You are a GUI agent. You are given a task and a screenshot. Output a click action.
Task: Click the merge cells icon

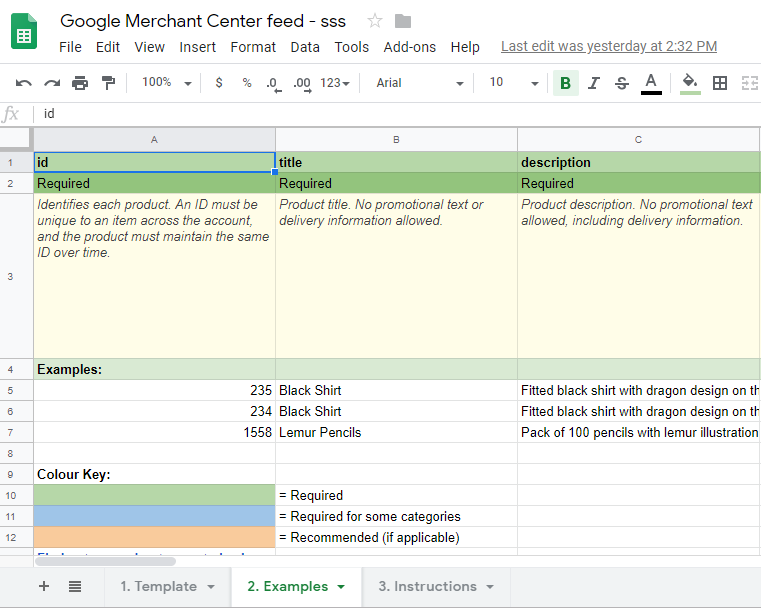tap(749, 83)
